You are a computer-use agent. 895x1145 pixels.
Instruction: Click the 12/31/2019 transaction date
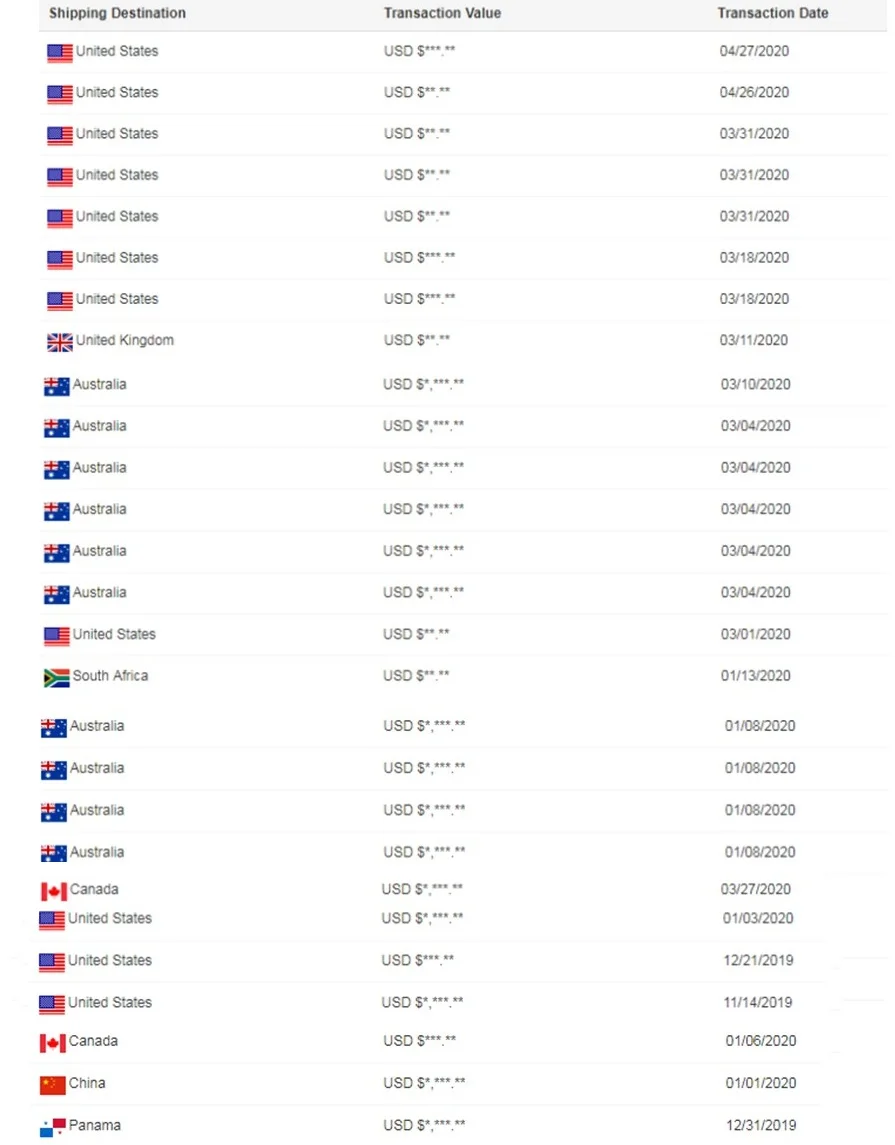pyautogui.click(x=761, y=1125)
